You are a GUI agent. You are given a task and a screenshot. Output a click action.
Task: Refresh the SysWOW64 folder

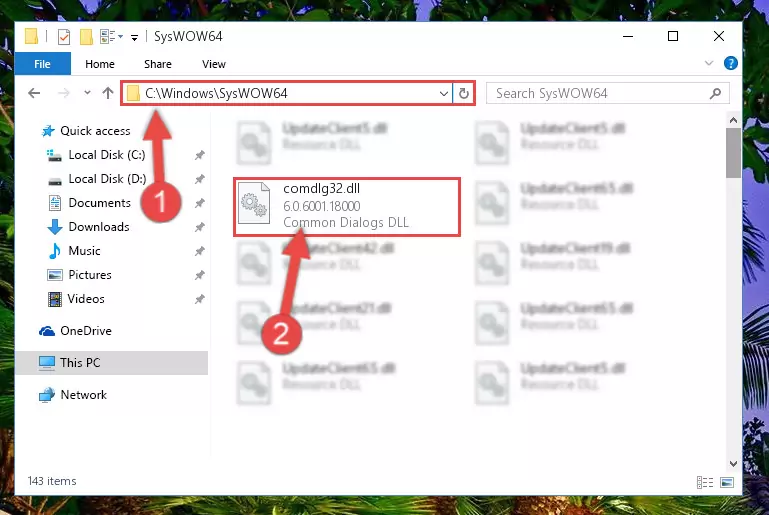pyautogui.click(x=463, y=93)
